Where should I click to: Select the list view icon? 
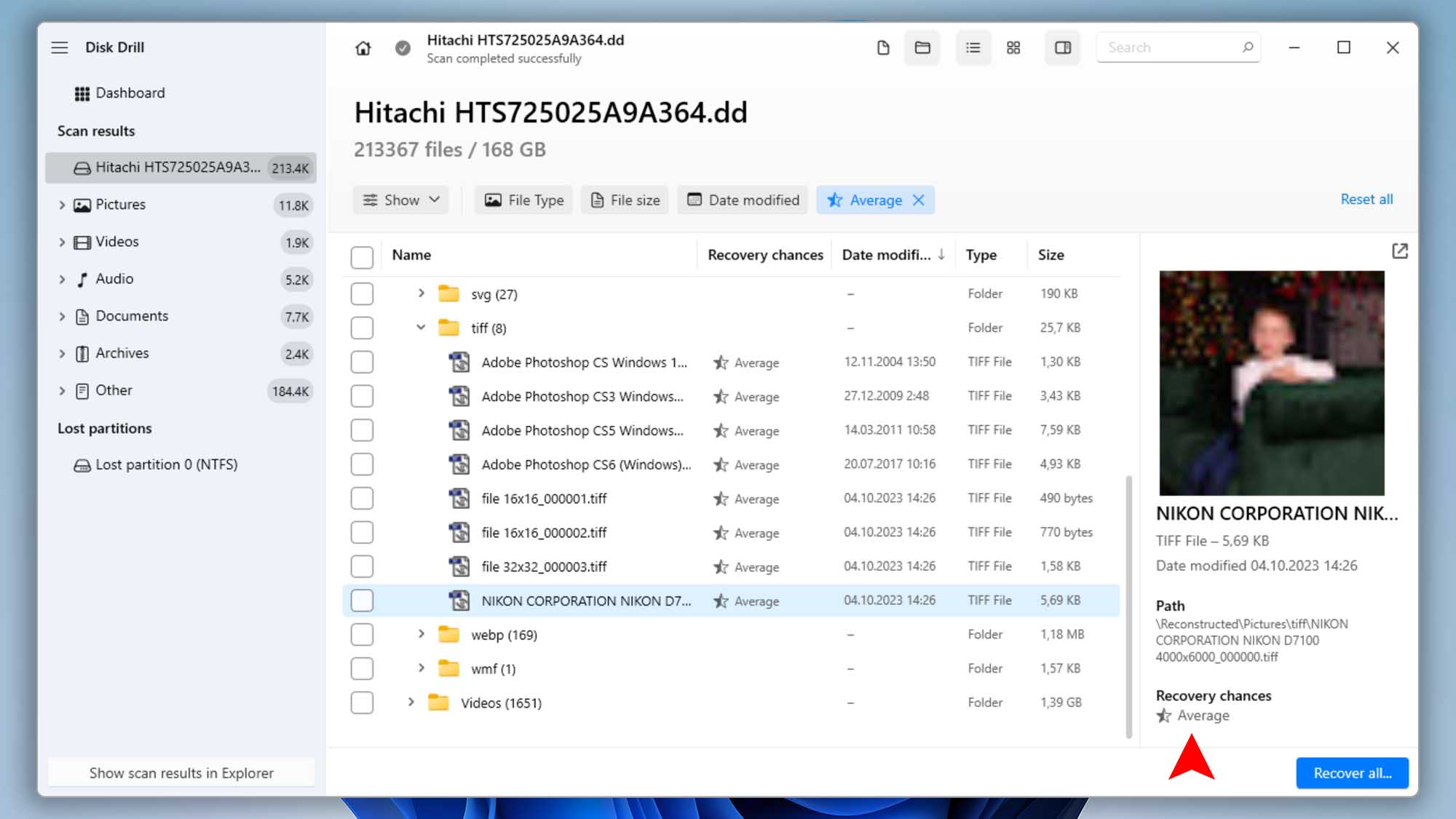tap(973, 48)
